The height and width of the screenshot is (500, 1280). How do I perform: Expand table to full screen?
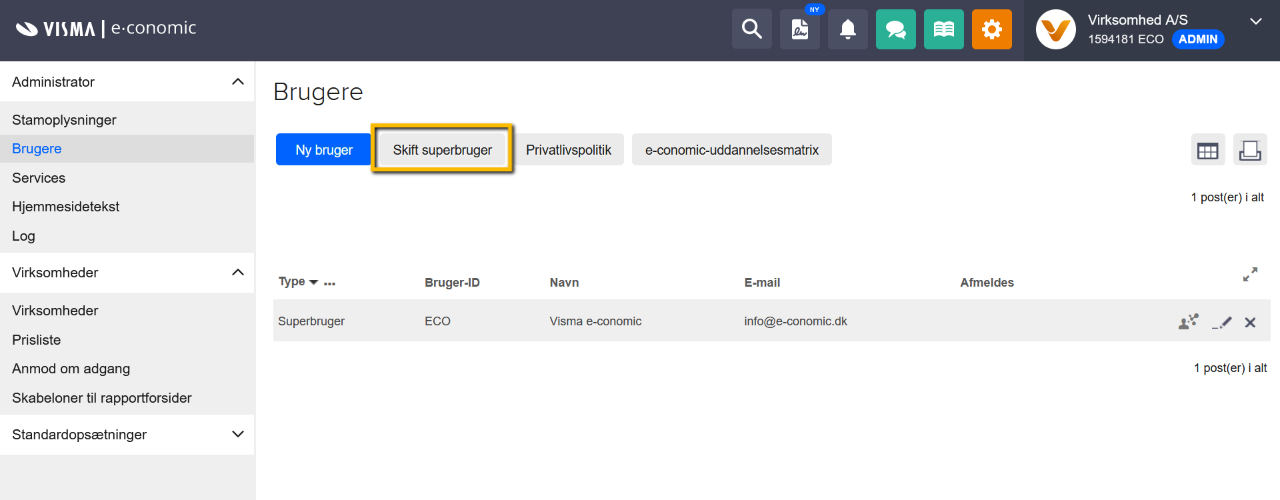pos(1250,273)
